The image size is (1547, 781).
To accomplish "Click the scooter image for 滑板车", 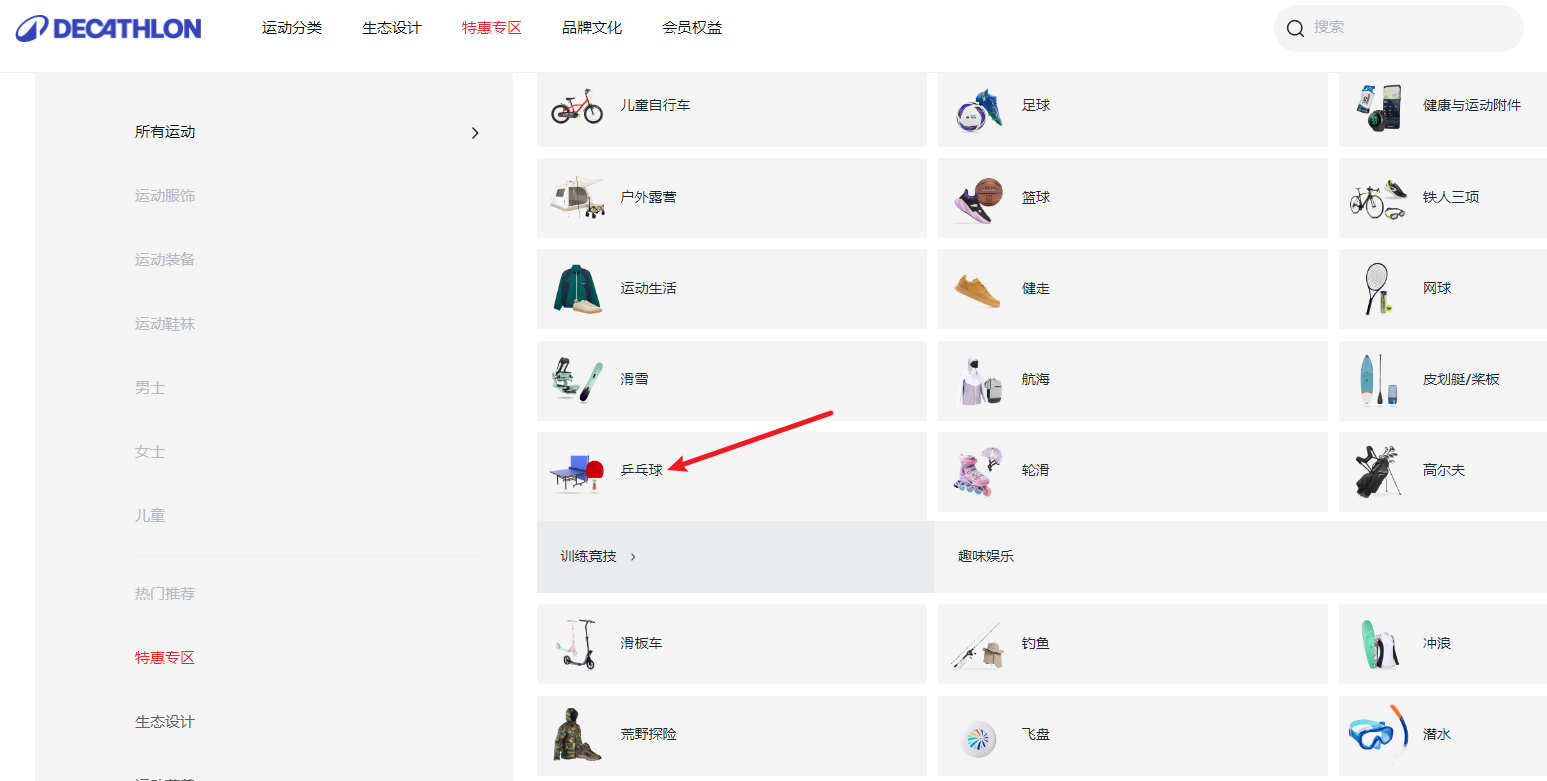I will pyautogui.click(x=577, y=643).
